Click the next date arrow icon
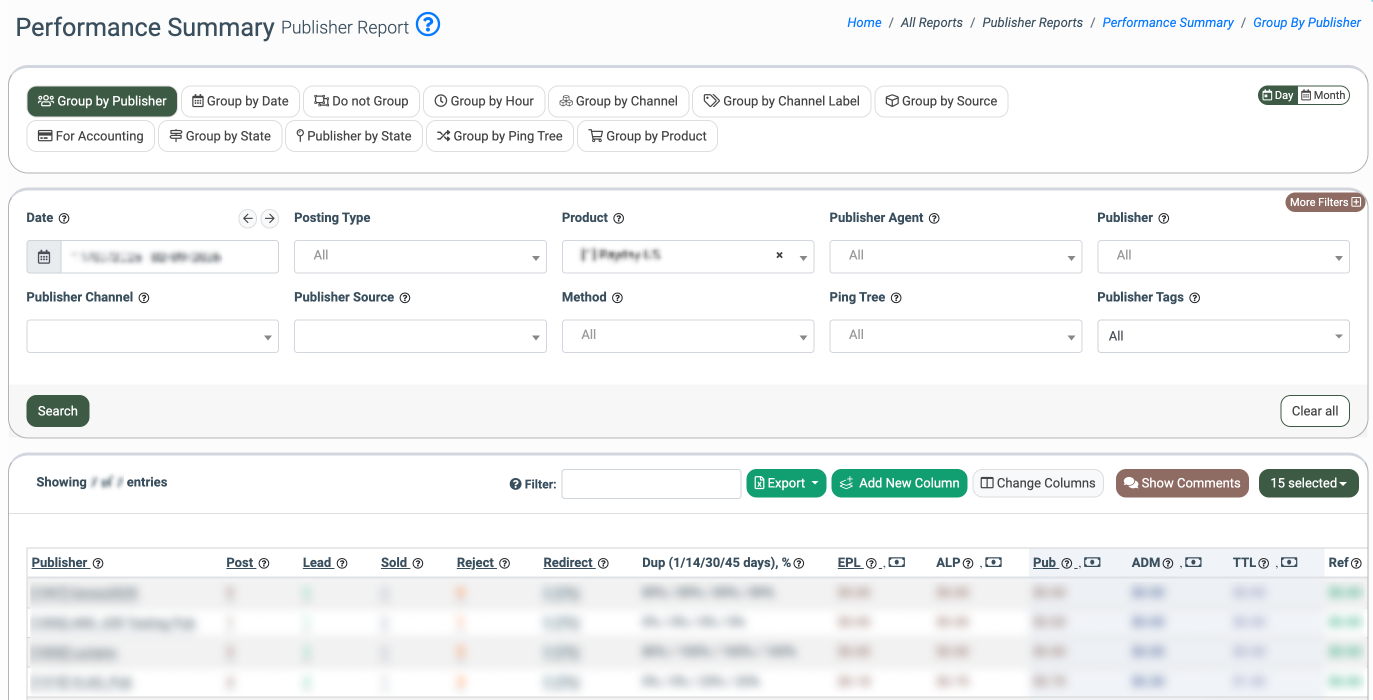The height and width of the screenshot is (700, 1373). click(269, 218)
